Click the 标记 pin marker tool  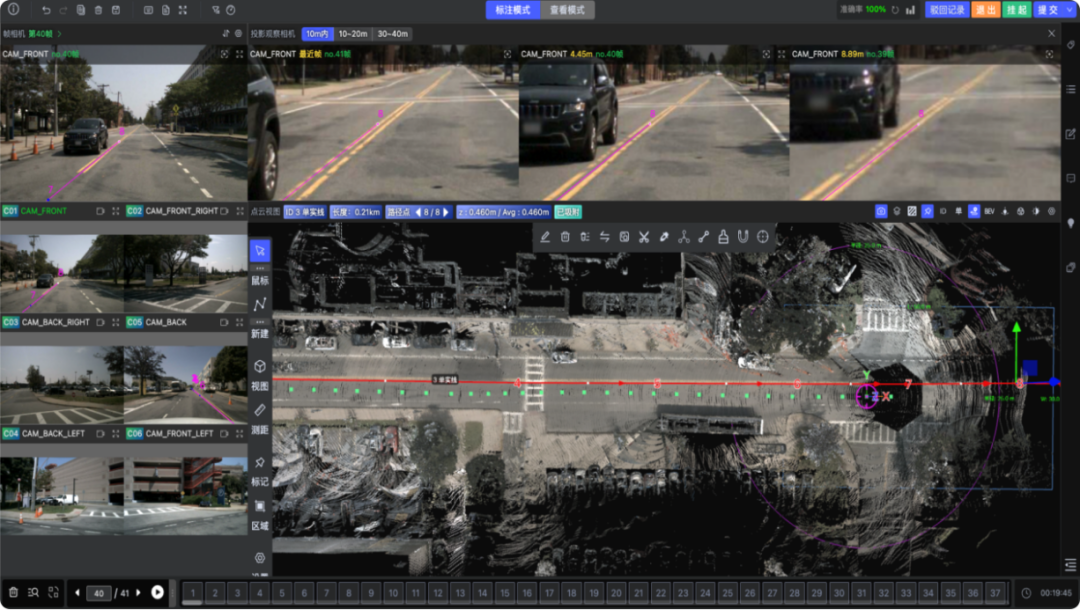tap(260, 468)
